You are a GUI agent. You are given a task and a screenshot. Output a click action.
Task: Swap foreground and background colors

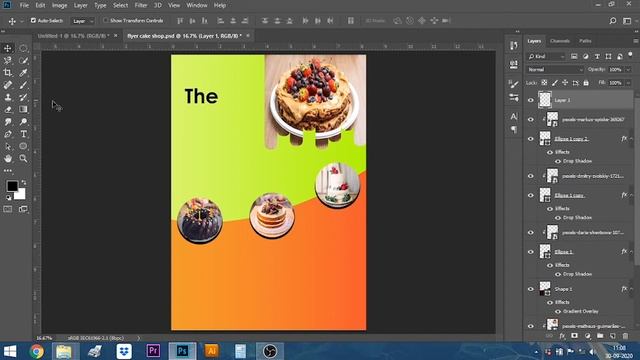24,182
